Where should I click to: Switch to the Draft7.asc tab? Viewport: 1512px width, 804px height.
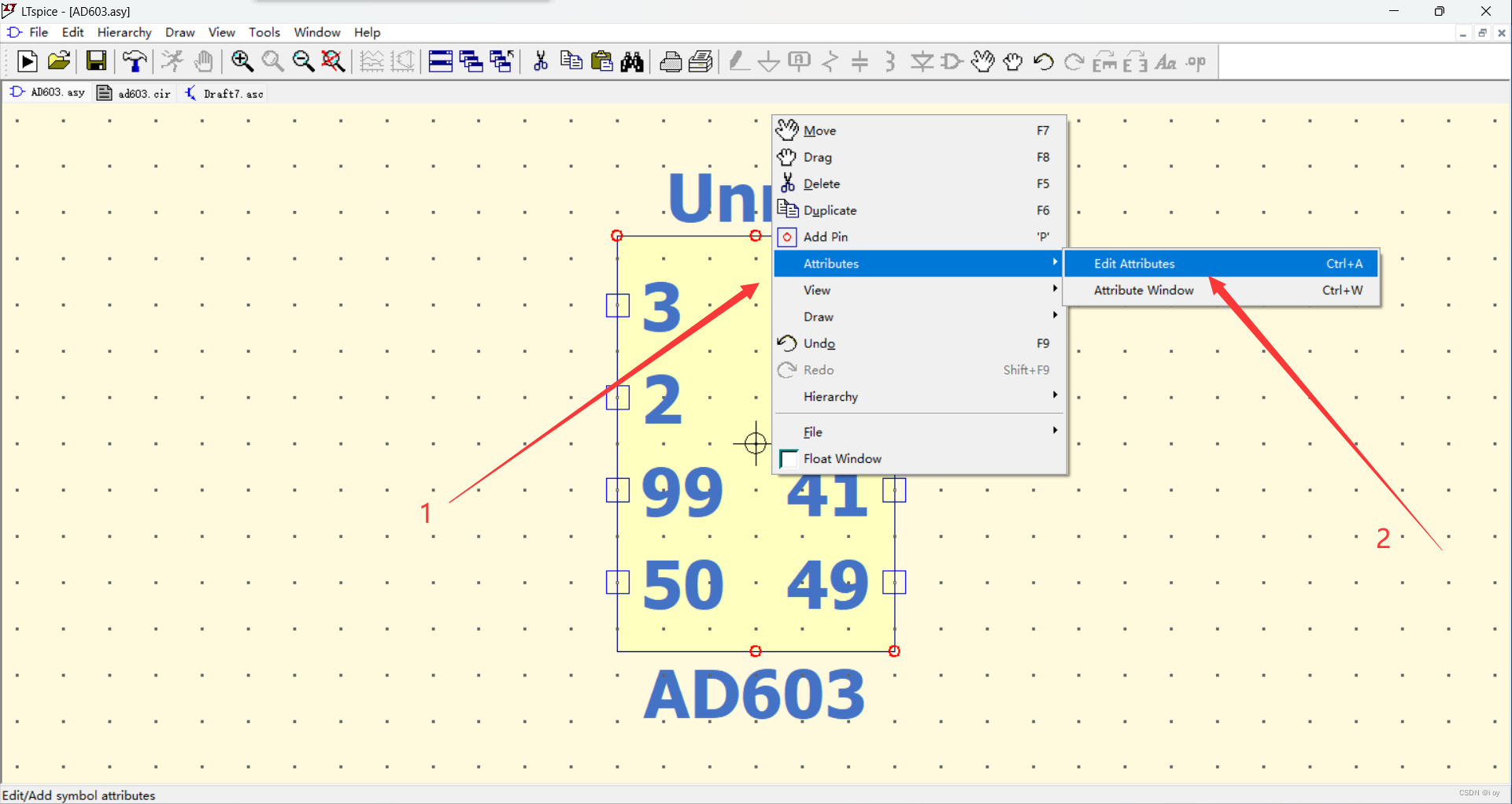[x=225, y=93]
